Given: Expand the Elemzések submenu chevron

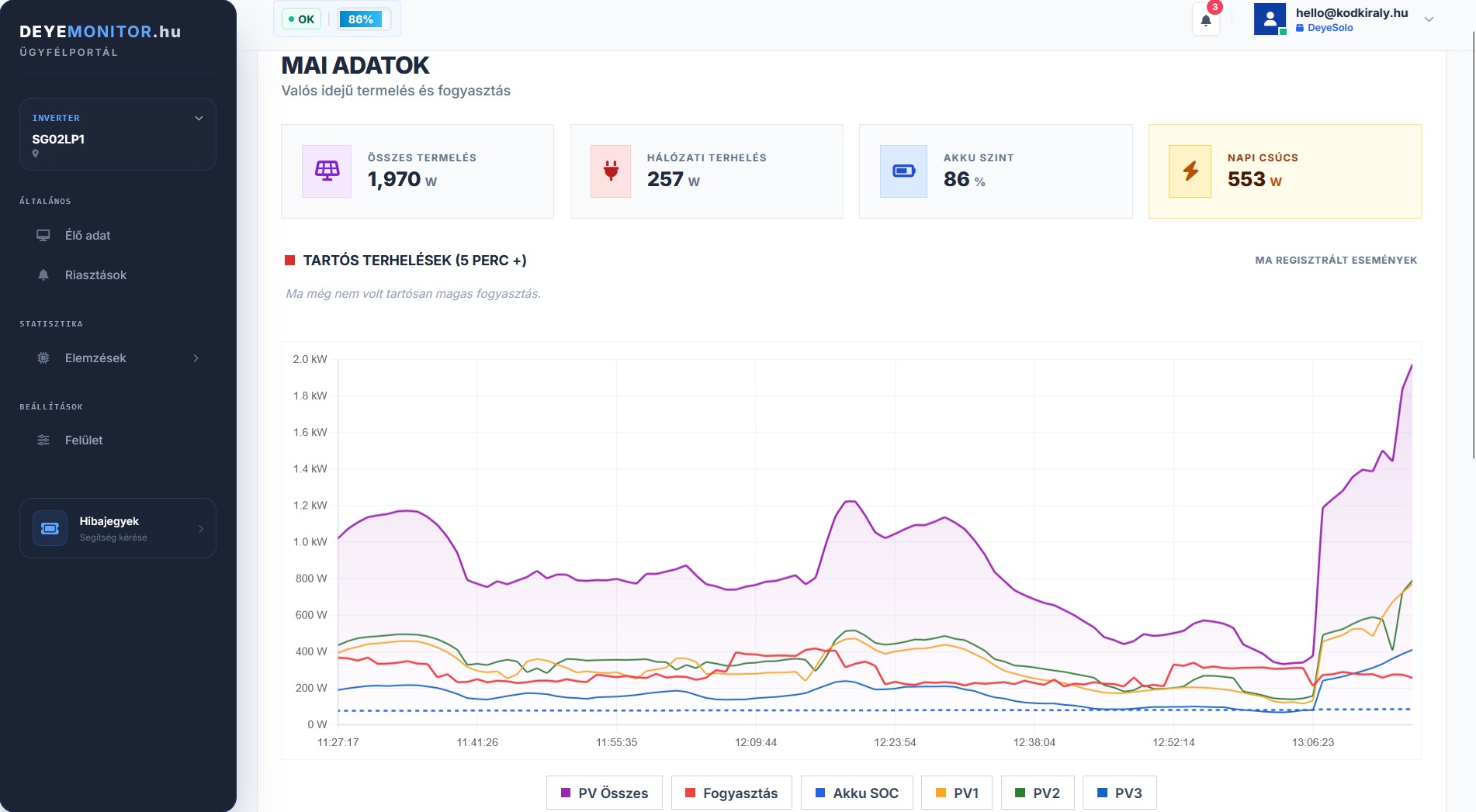Looking at the screenshot, I should [x=196, y=358].
